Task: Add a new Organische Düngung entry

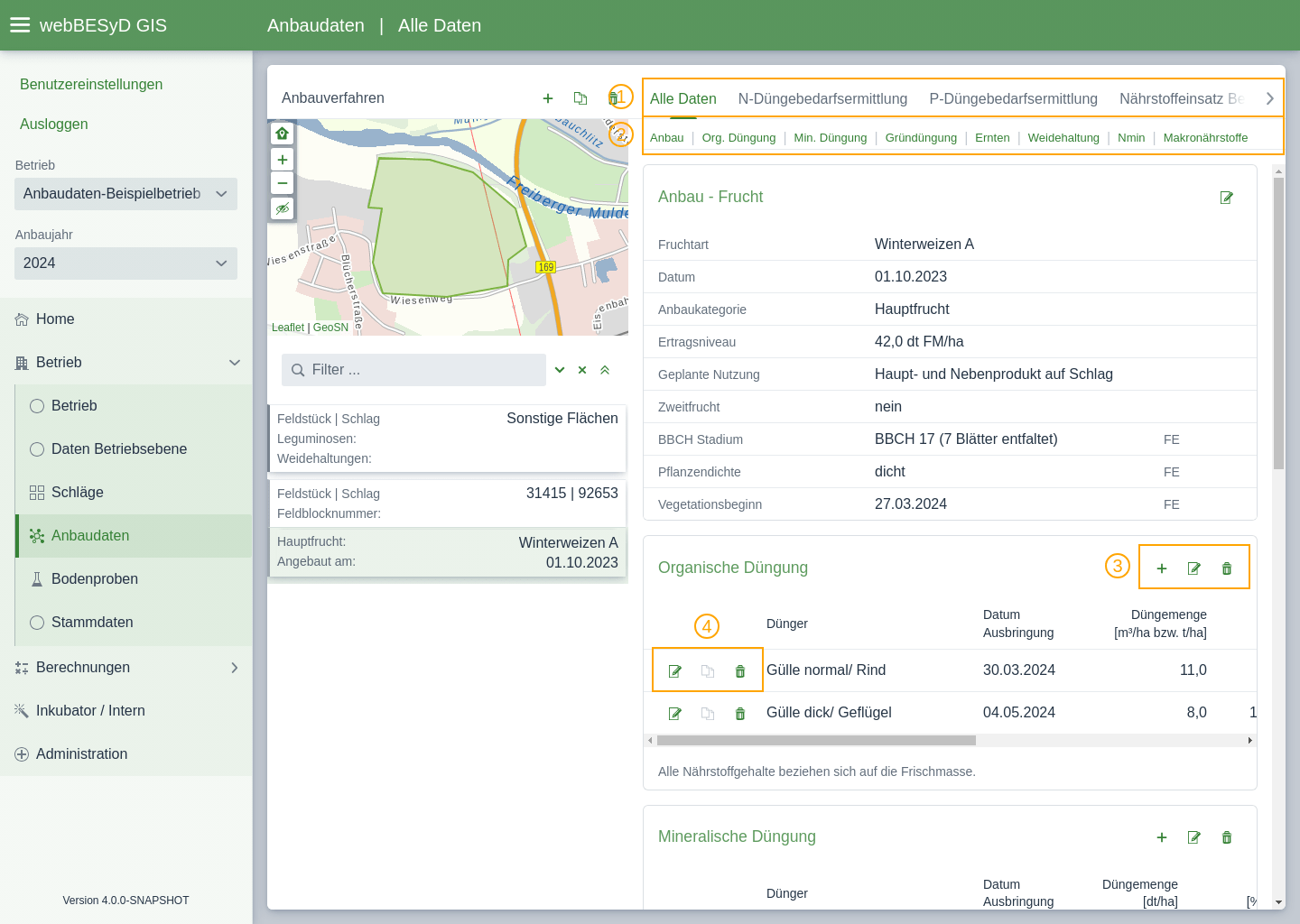Action: (1162, 568)
